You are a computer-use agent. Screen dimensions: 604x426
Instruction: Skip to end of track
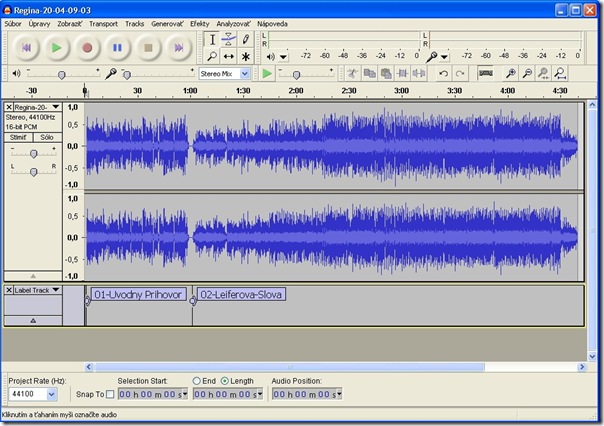[178, 48]
